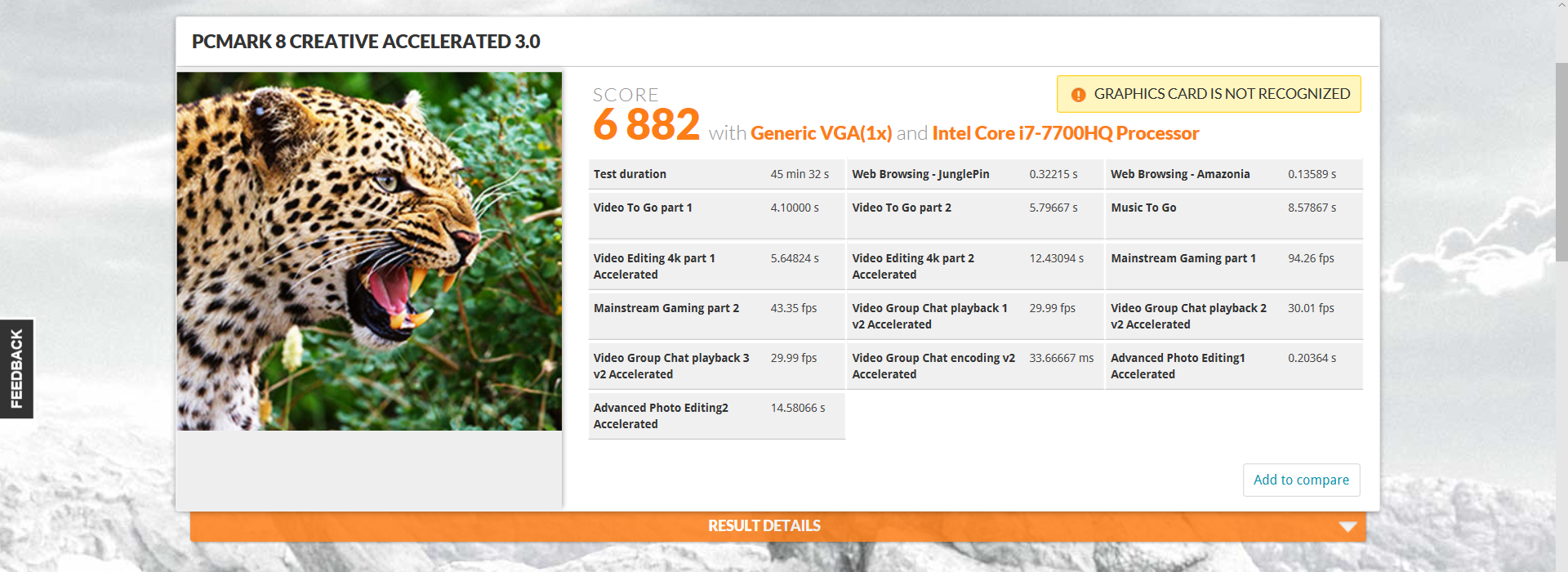
Task: Click Mainstream Gaming part 1 result
Action: 1183,258
